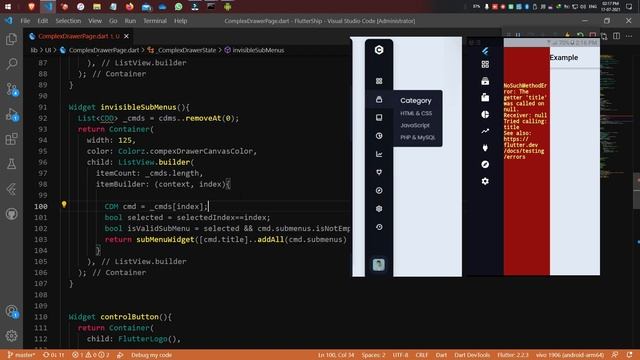This screenshot has width=640, height=360.
Task: Open the Windows Start menu
Action: [x=8, y=7]
